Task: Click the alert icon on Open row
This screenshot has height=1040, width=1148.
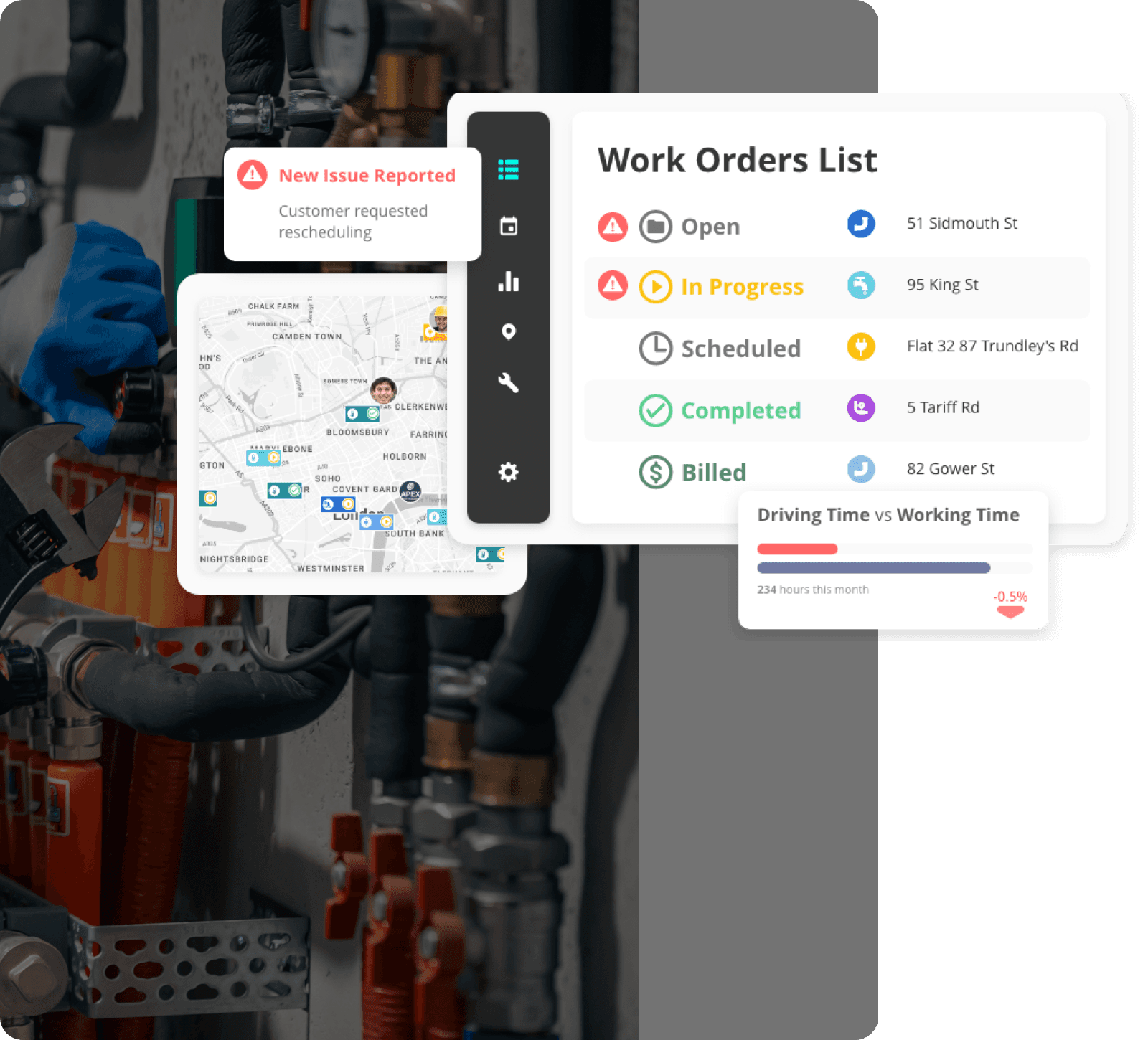Action: [x=612, y=227]
